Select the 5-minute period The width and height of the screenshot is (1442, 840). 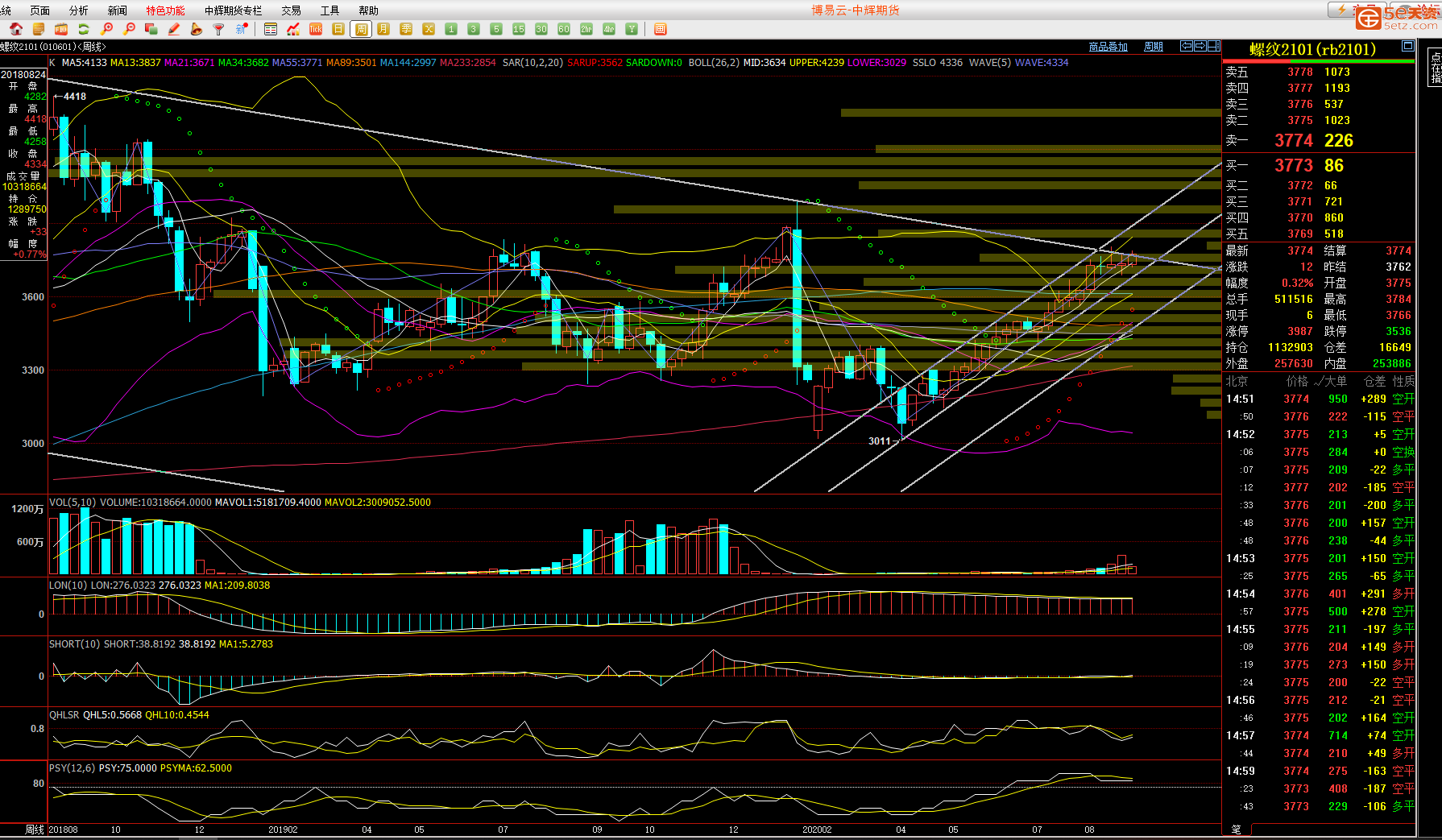coord(496,29)
